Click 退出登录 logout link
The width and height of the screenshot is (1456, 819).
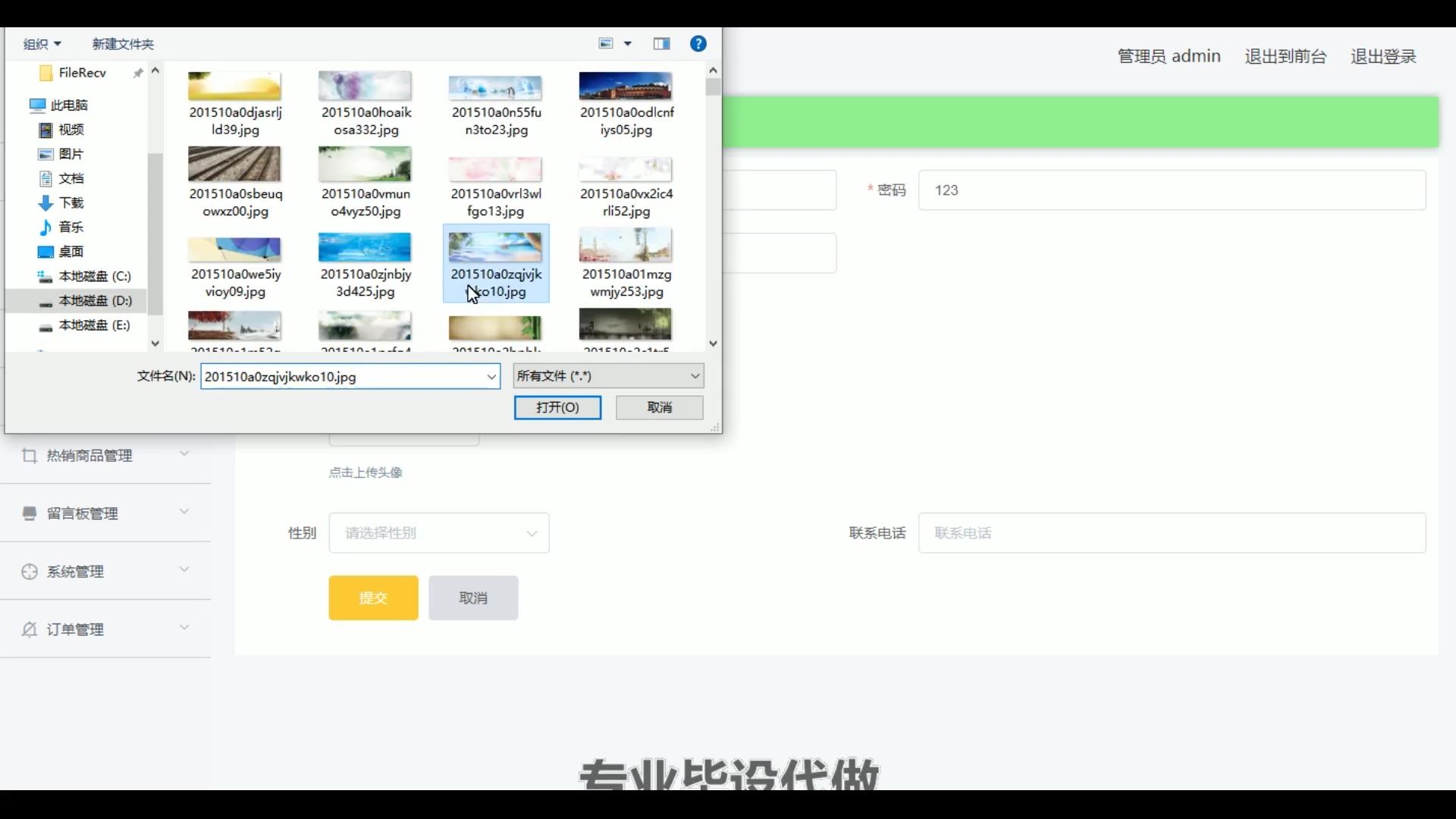[1383, 56]
